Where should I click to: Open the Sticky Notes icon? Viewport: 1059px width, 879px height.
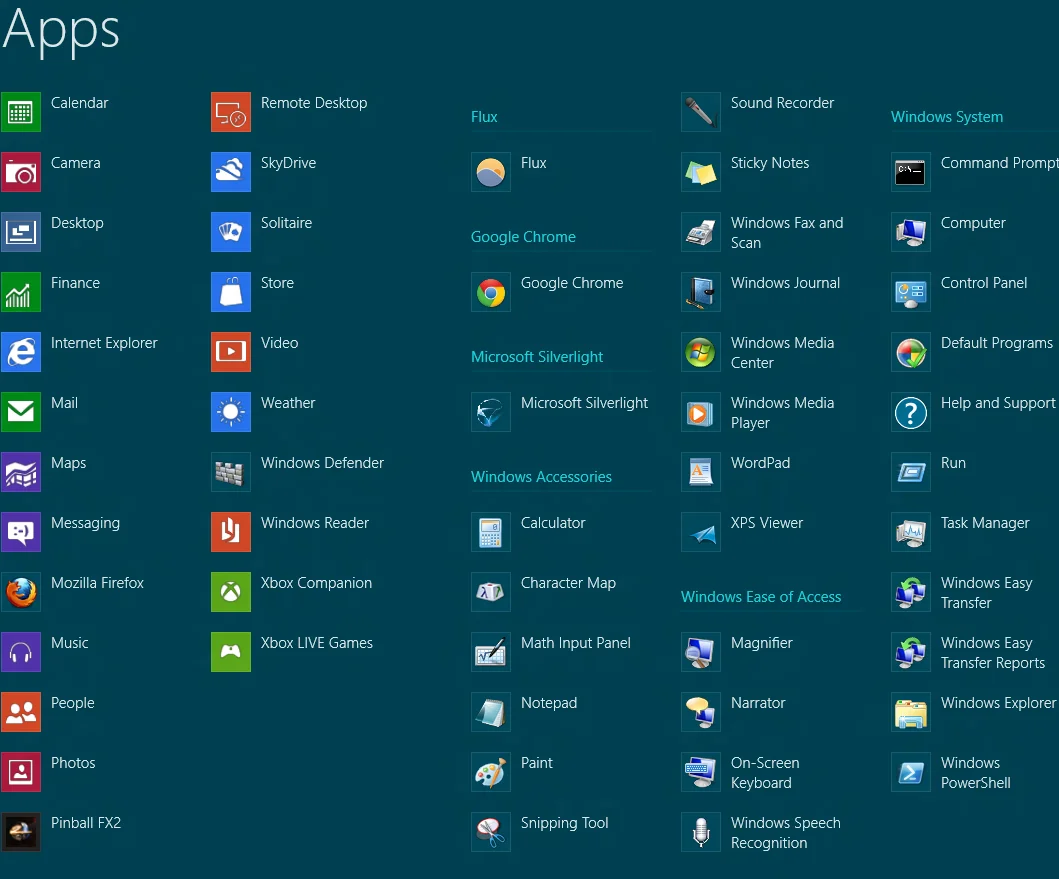click(x=700, y=172)
